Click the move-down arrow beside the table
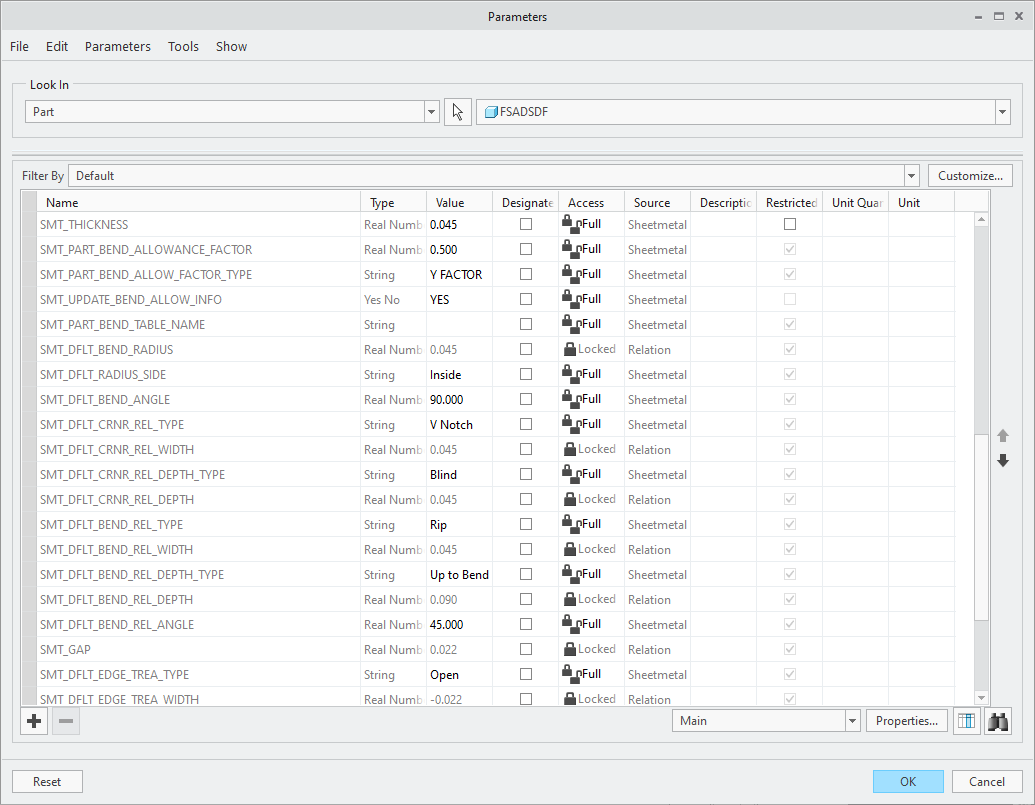 point(1003,460)
